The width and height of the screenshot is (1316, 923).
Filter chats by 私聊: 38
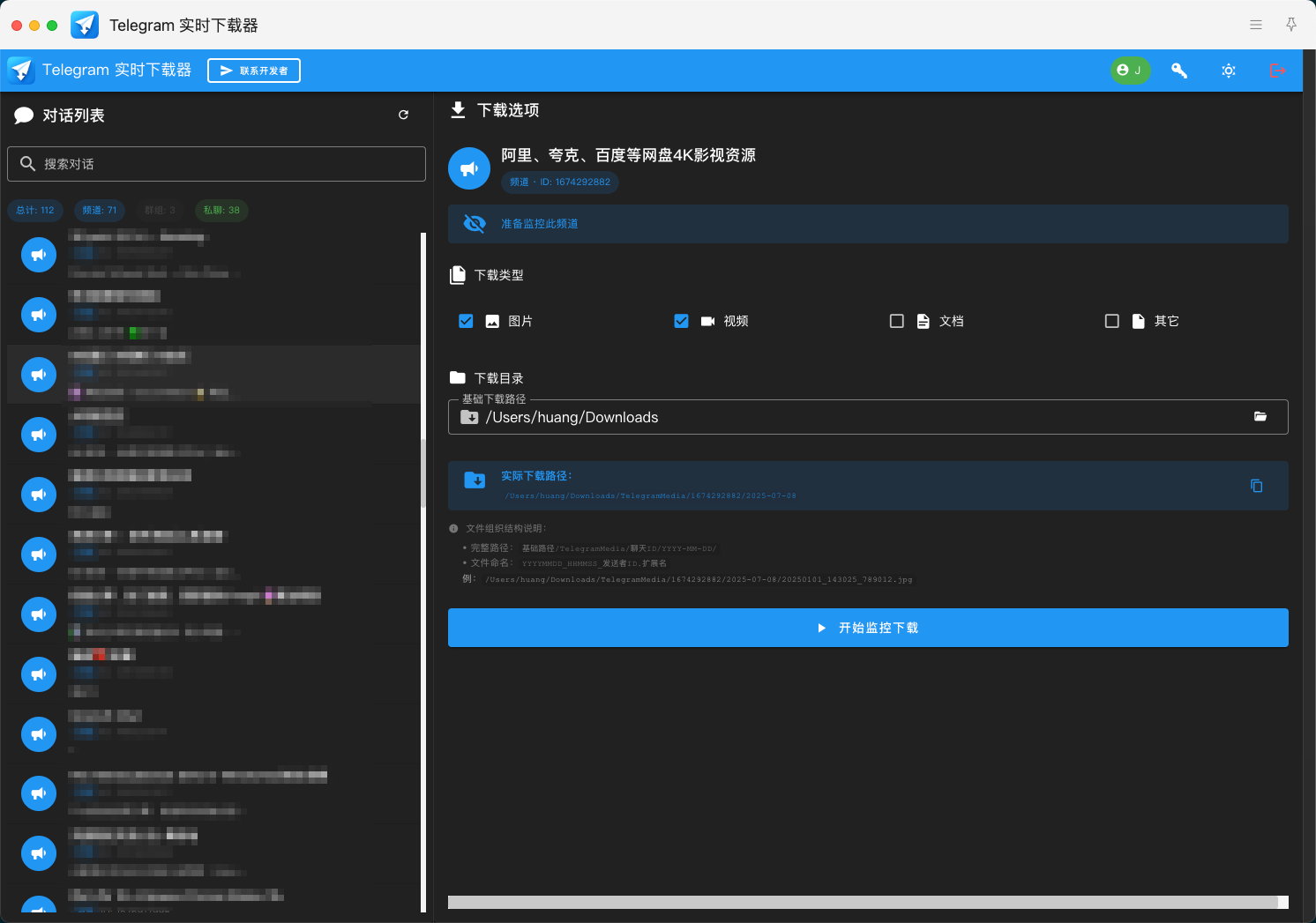click(221, 210)
